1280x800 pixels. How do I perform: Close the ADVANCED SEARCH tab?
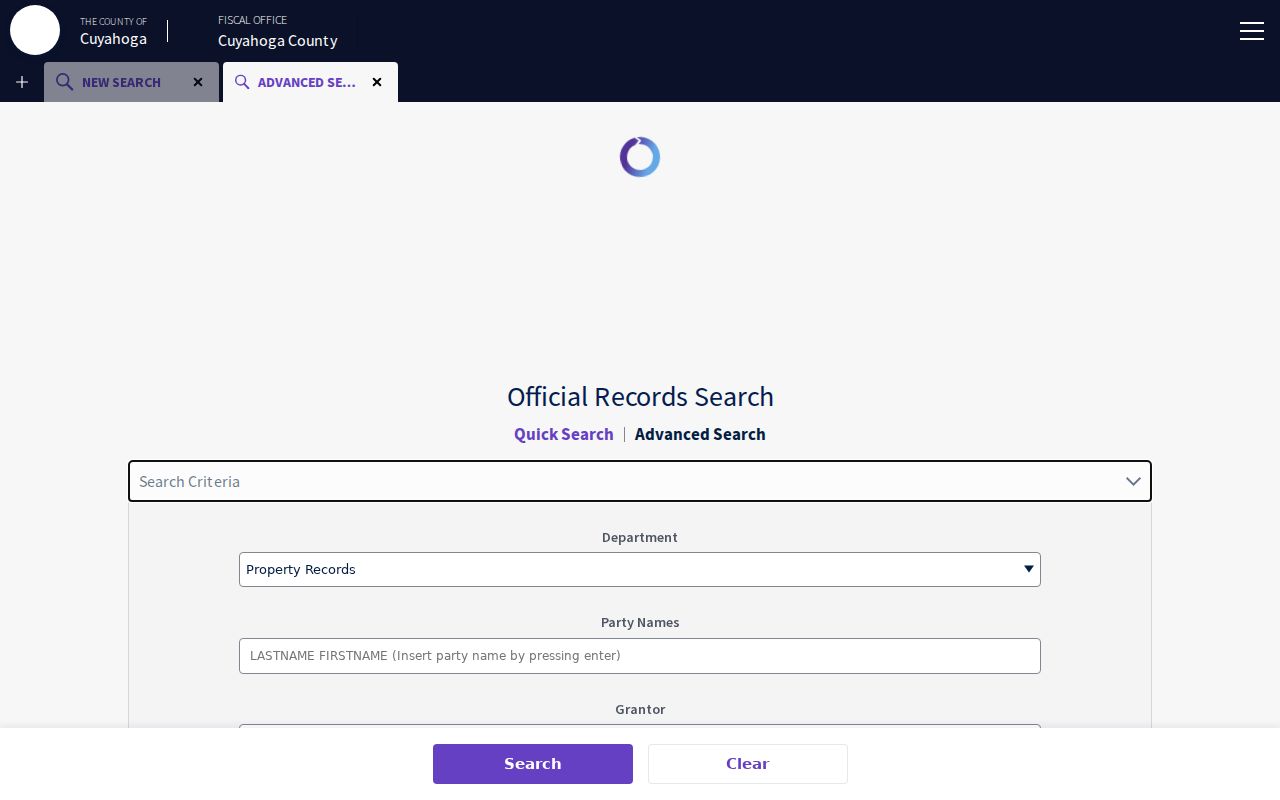377,82
